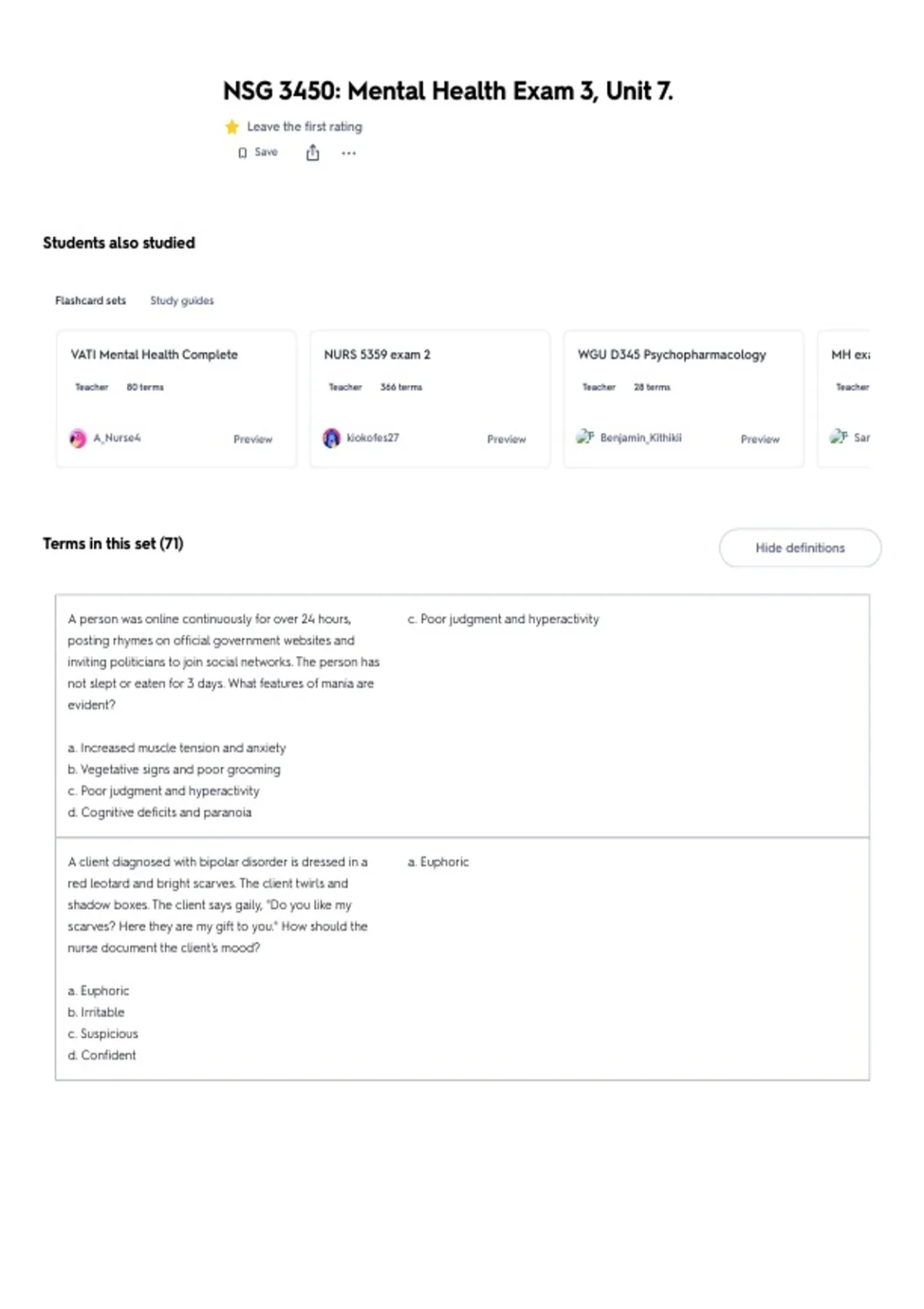Switch to the Flashcard sets tab
The height and width of the screenshot is (1309, 924).
(x=90, y=300)
